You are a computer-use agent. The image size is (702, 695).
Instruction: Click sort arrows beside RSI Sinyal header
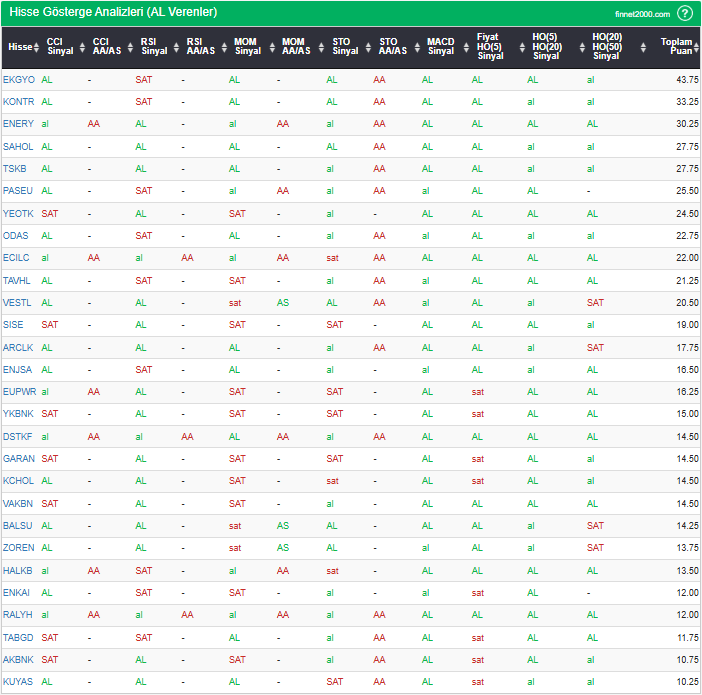(176, 47)
